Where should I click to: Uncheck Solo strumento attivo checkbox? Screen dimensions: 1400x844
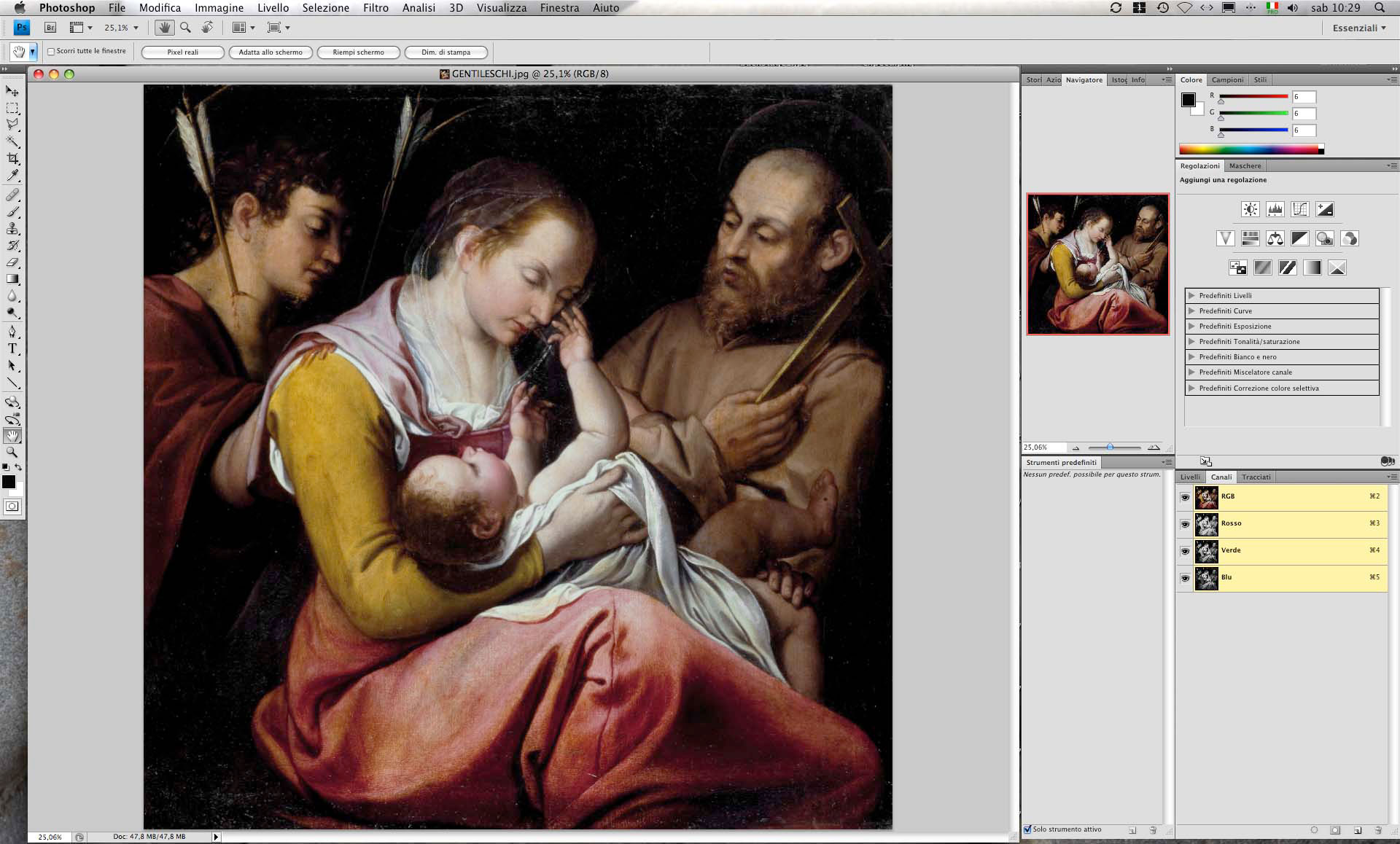(1027, 829)
